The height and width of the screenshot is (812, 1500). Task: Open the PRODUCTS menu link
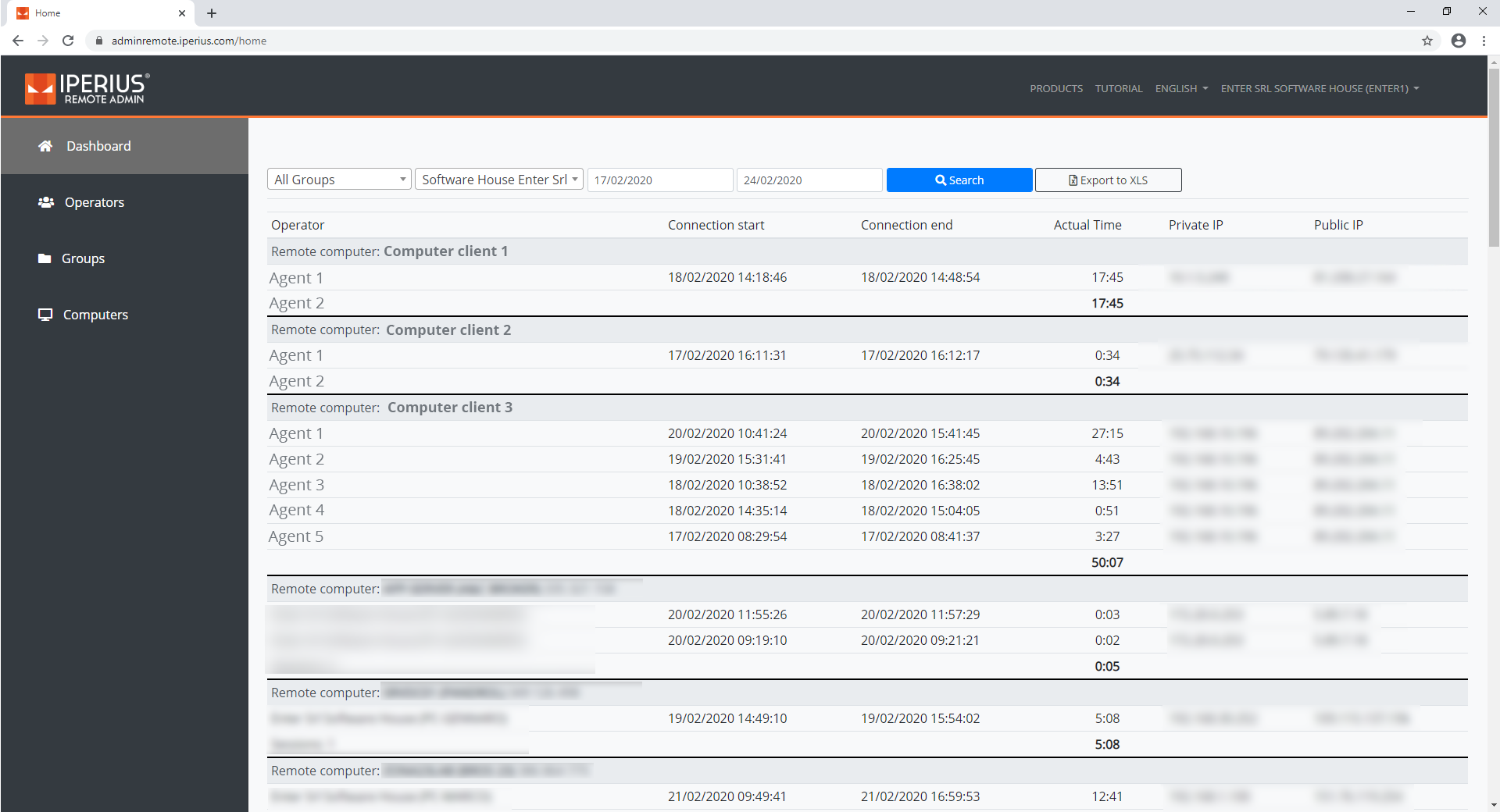tap(1056, 89)
